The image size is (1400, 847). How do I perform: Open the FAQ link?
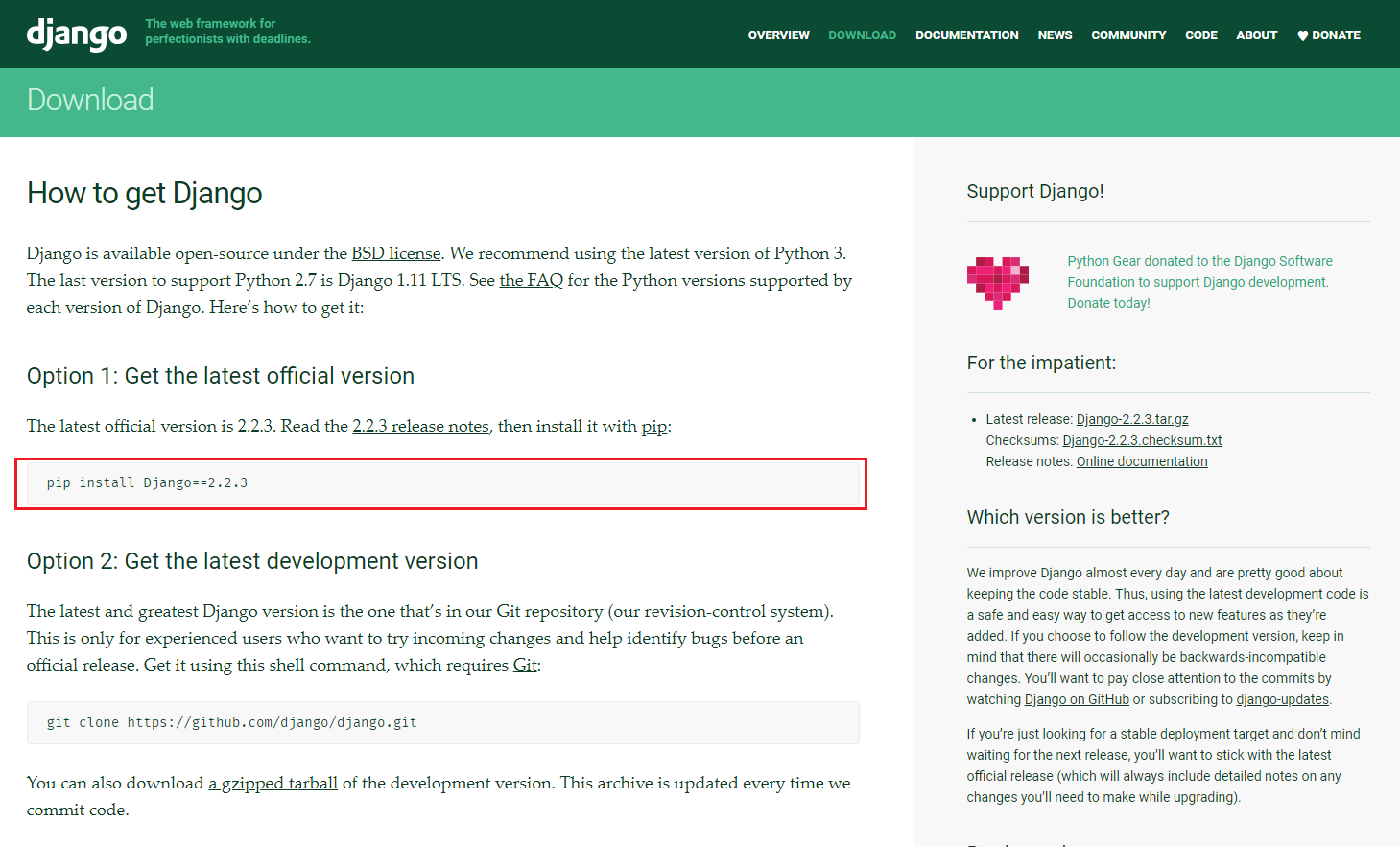531,280
